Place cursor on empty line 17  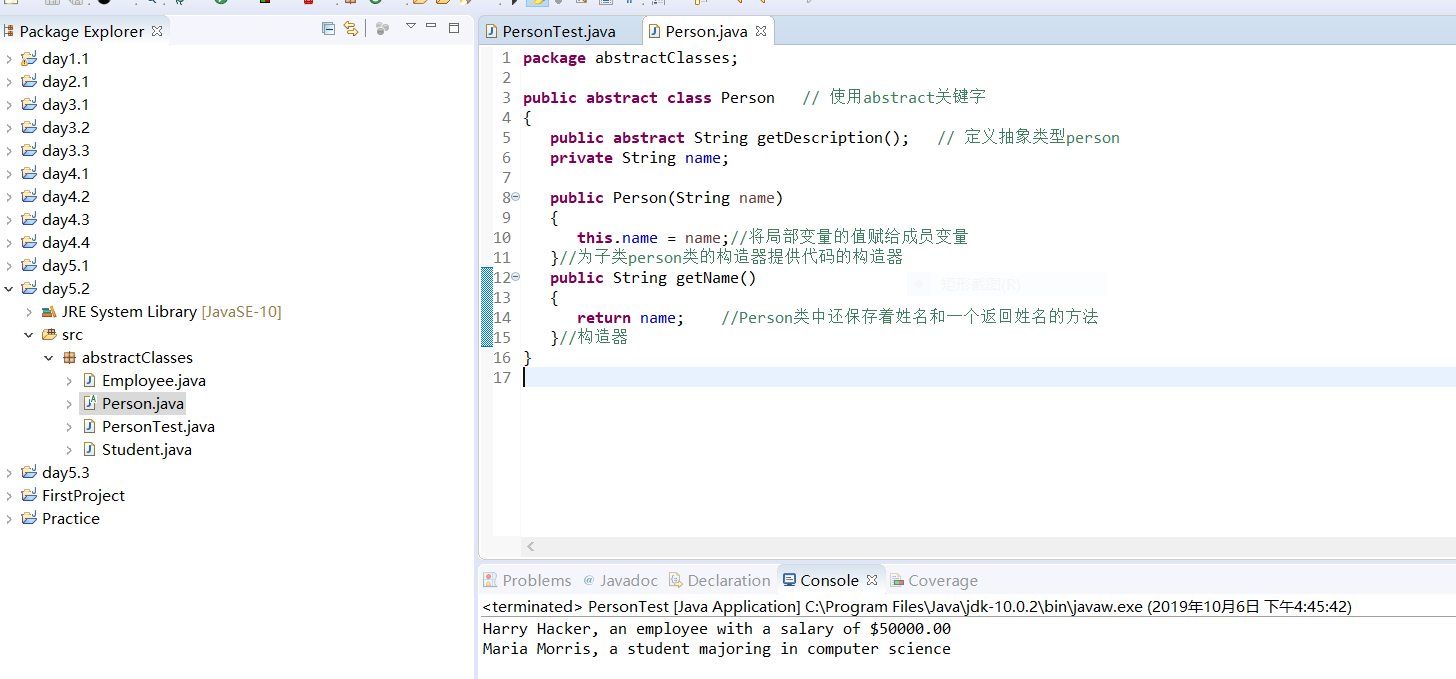988,377
